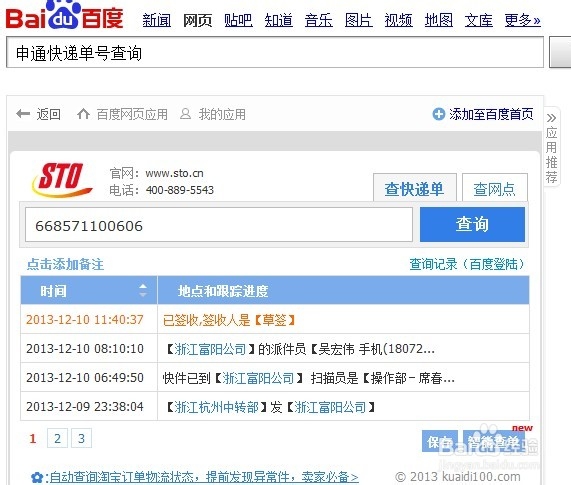The width and height of the screenshot is (571, 485).
Task: Go to results page 3
Action: click(82, 438)
